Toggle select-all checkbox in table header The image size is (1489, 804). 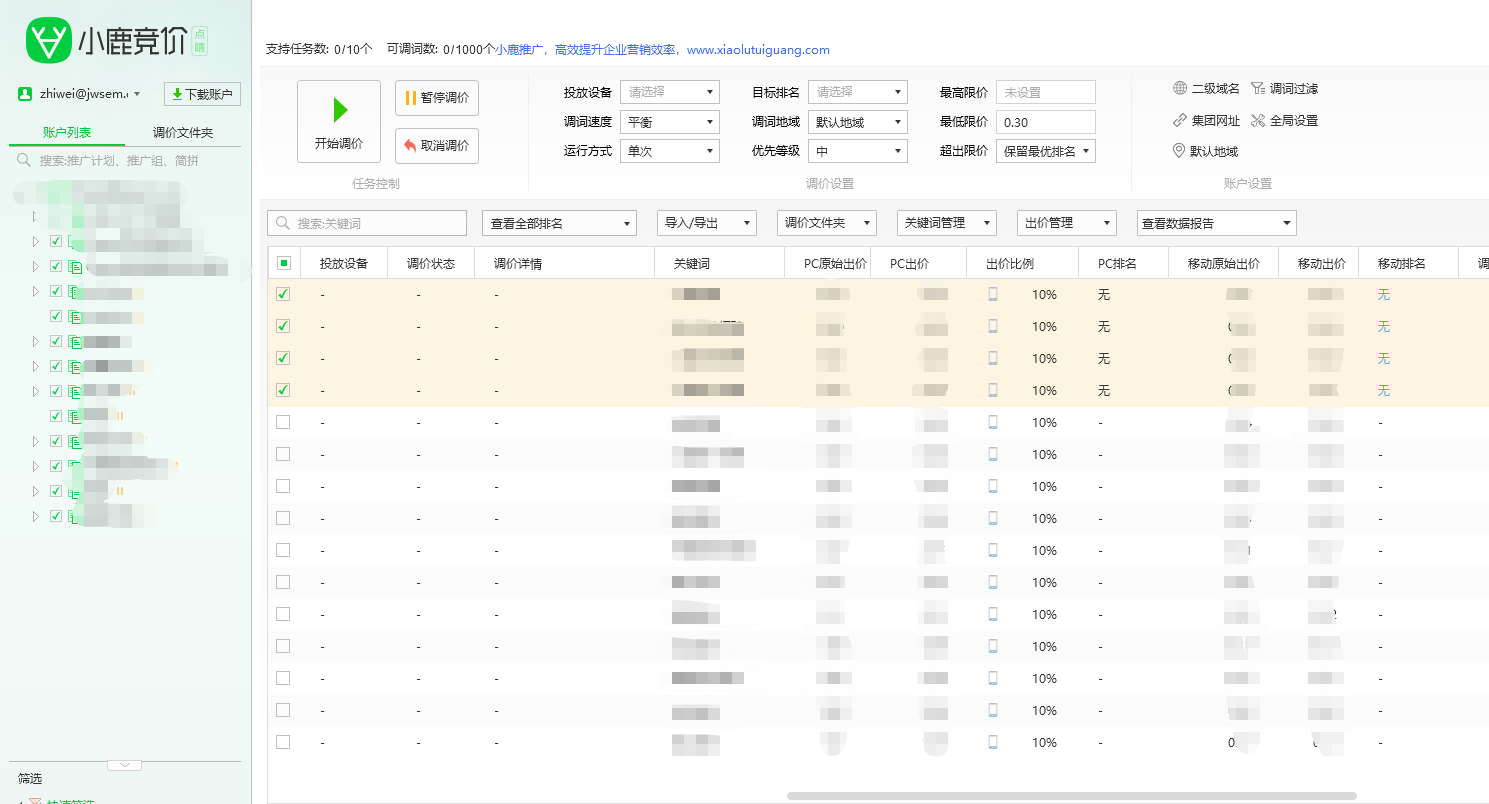coord(284,263)
